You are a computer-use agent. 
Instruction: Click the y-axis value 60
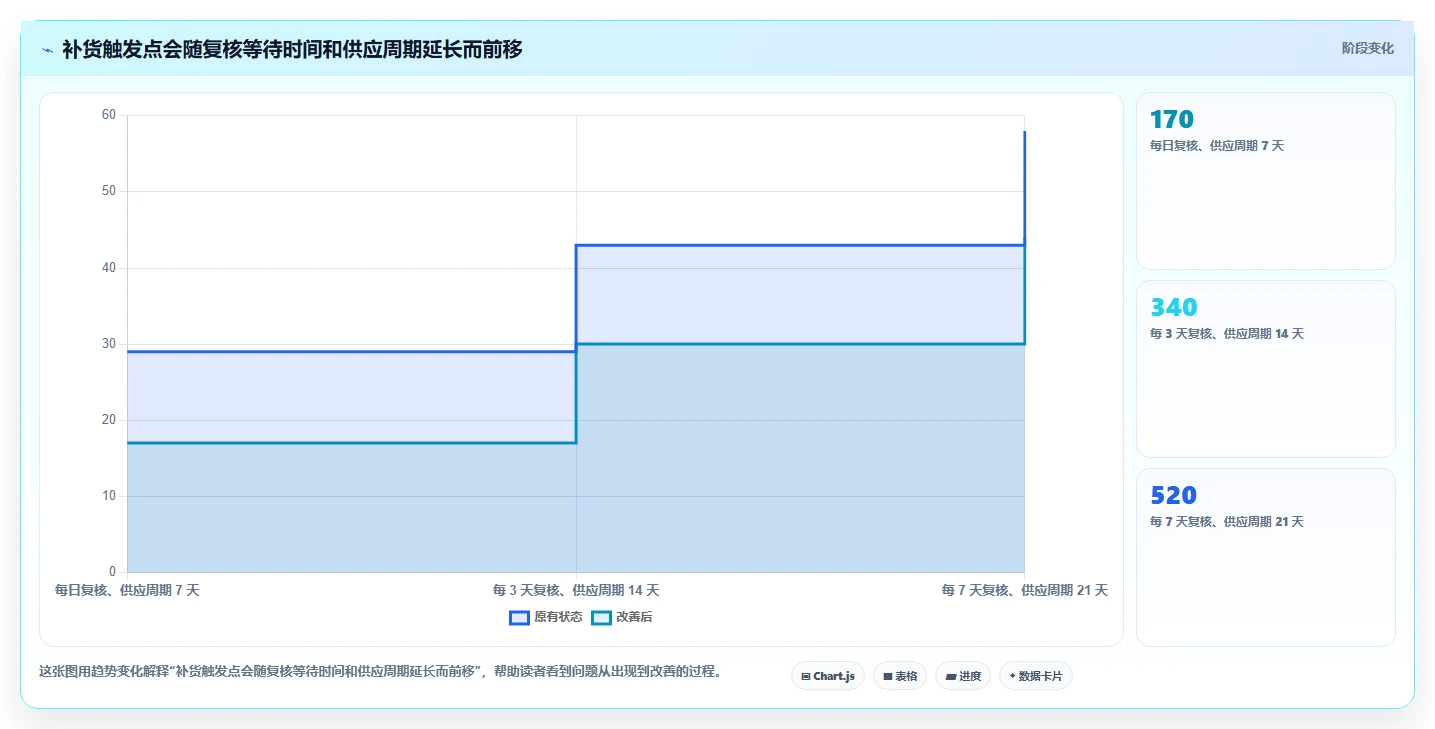(109, 115)
